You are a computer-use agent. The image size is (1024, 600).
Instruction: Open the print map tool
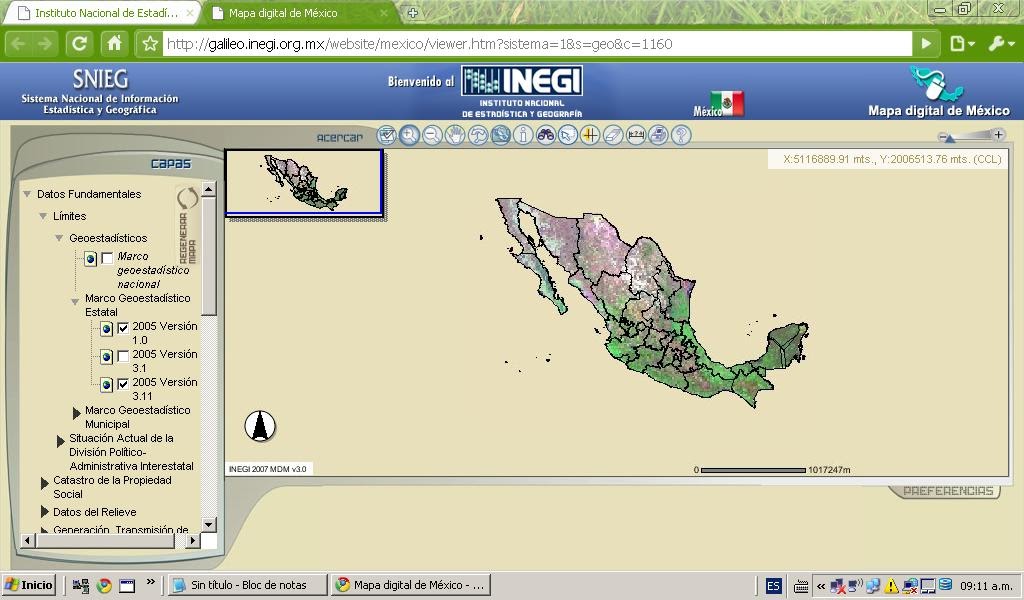coord(658,135)
